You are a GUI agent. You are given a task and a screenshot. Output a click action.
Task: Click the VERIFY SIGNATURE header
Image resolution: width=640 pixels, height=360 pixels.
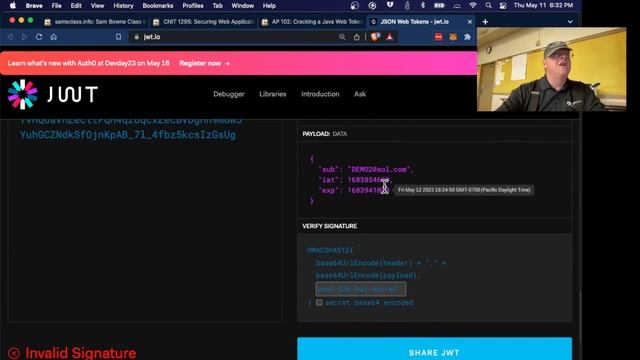pos(329,226)
